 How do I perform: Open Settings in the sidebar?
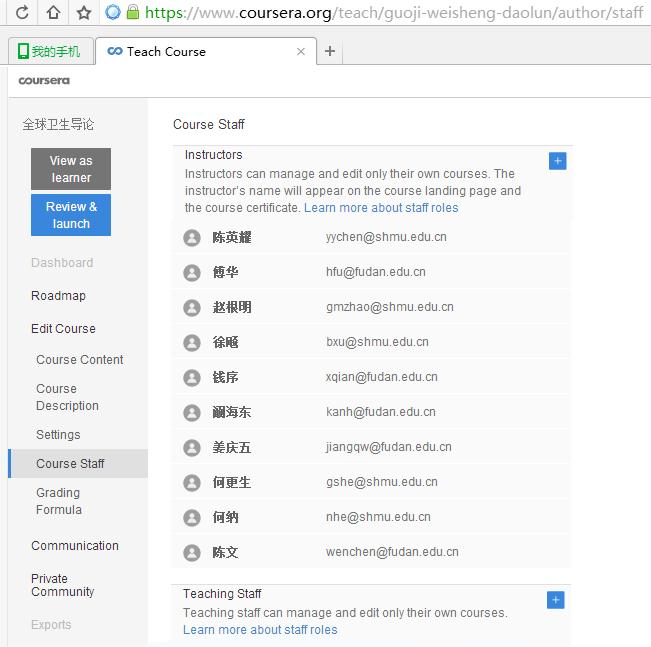[x=58, y=434]
